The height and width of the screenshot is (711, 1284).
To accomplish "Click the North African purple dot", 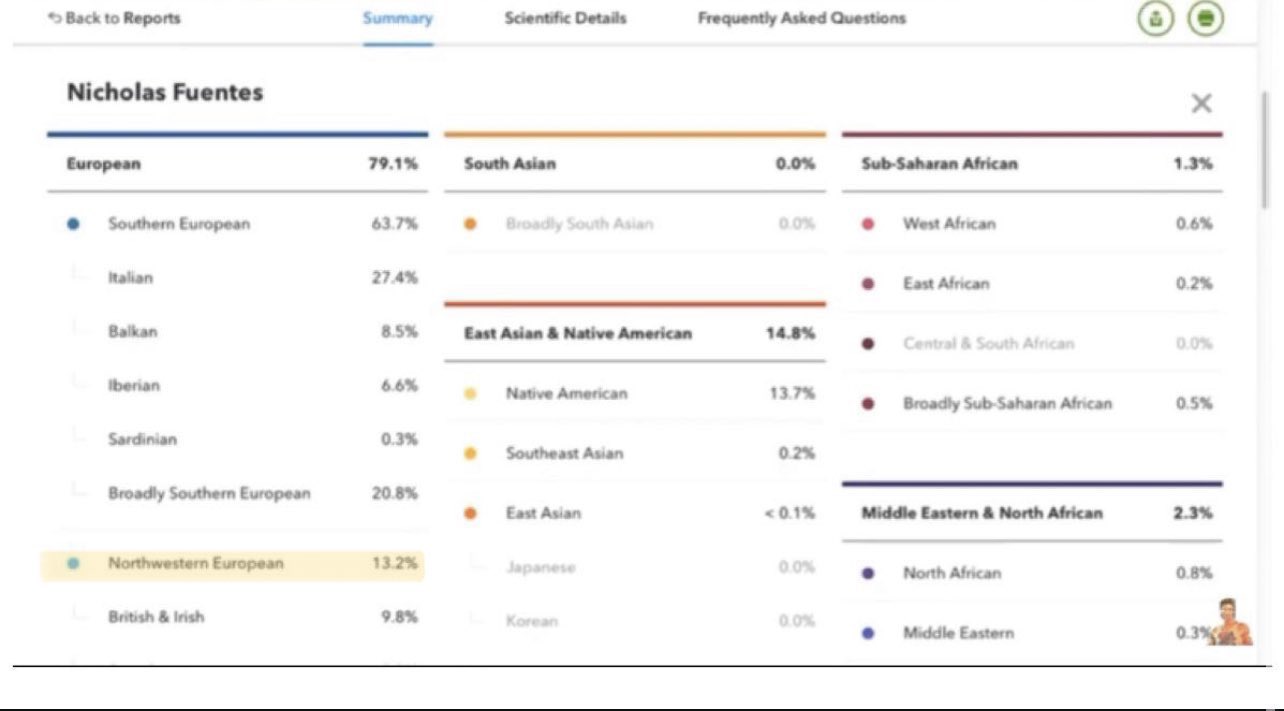I will tap(868, 574).
